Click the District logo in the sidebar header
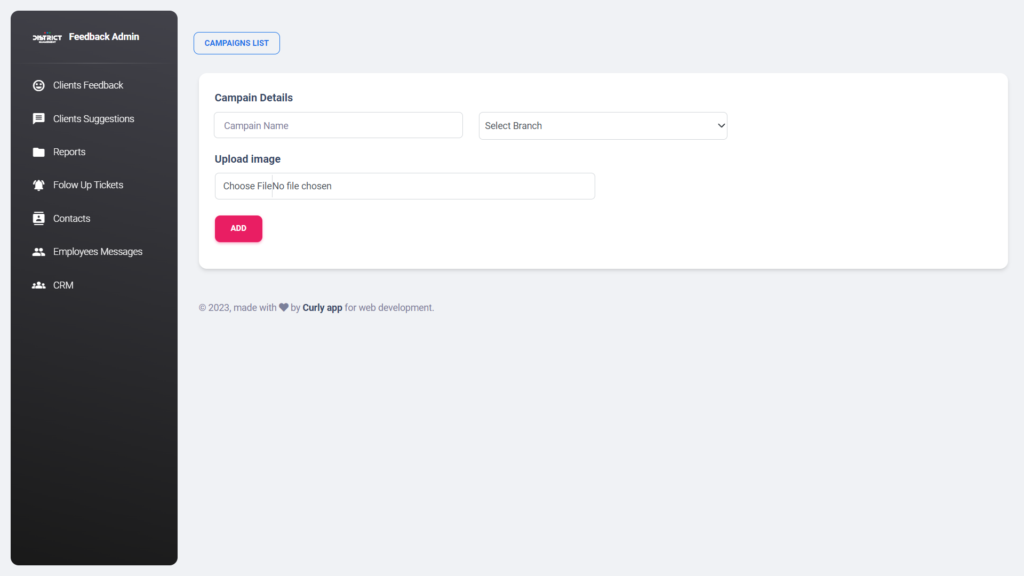 pyautogui.click(x=47, y=38)
